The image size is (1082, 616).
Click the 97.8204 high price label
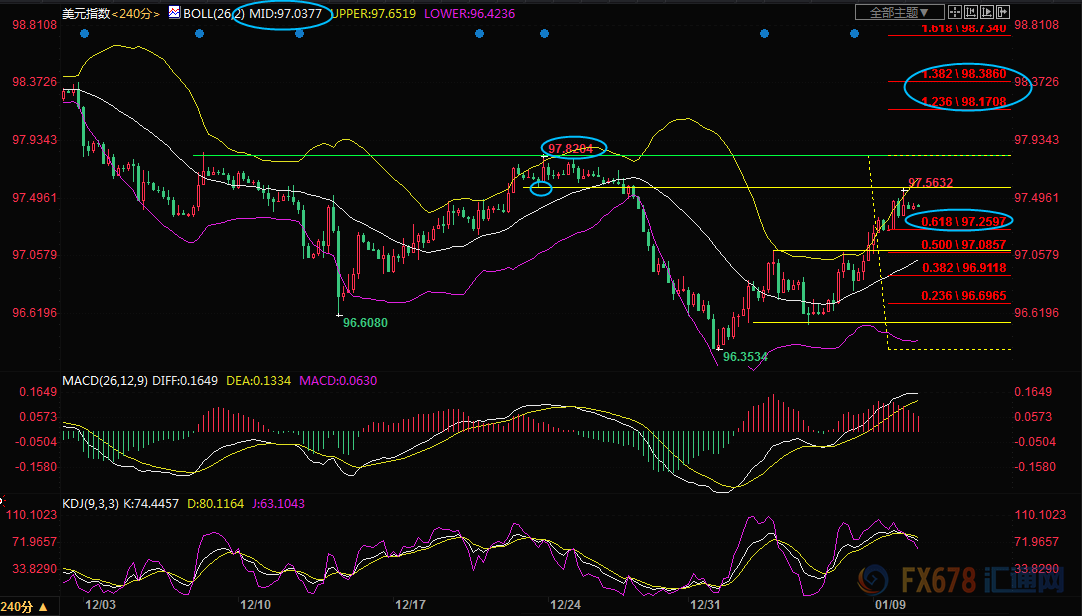pyautogui.click(x=574, y=148)
